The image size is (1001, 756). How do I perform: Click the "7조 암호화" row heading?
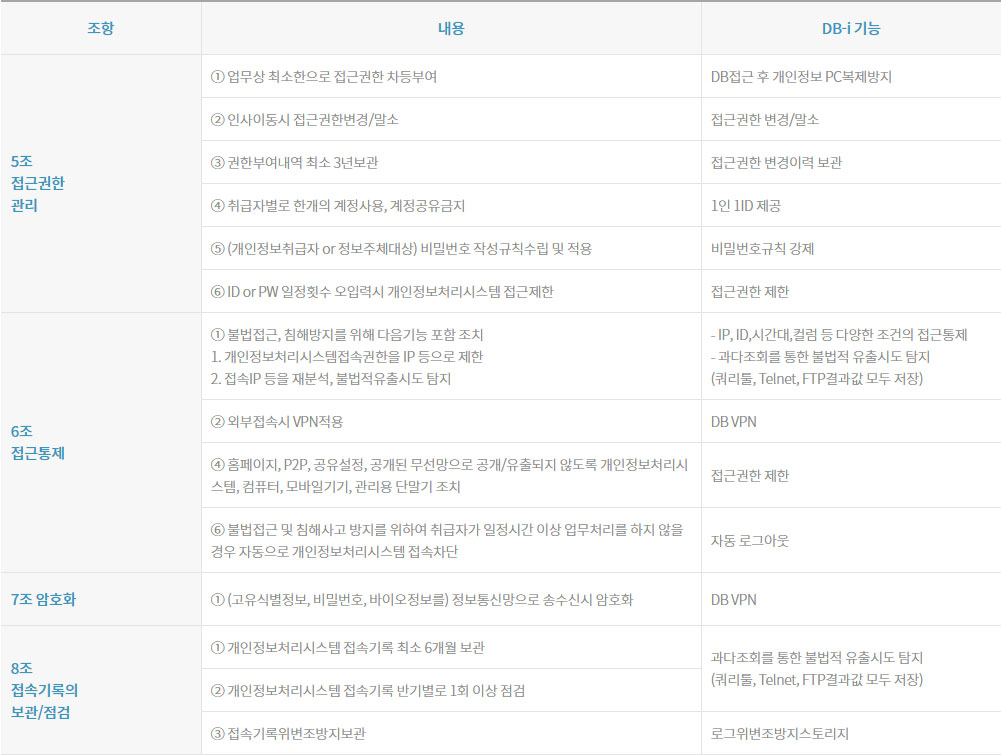pyautogui.click(x=43, y=600)
